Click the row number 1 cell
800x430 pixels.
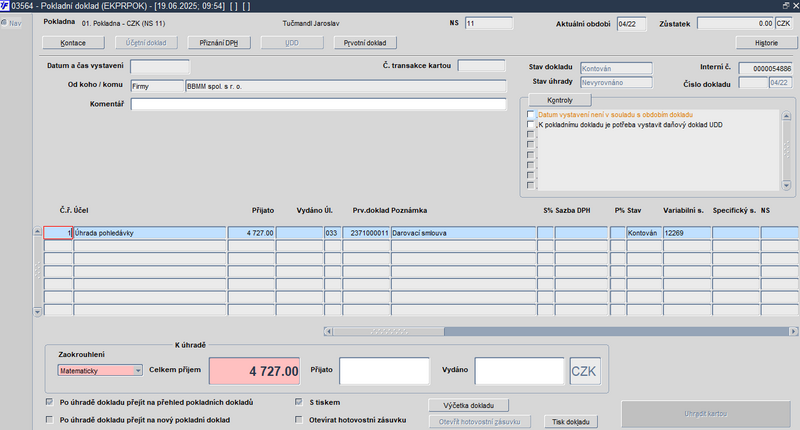coord(58,233)
